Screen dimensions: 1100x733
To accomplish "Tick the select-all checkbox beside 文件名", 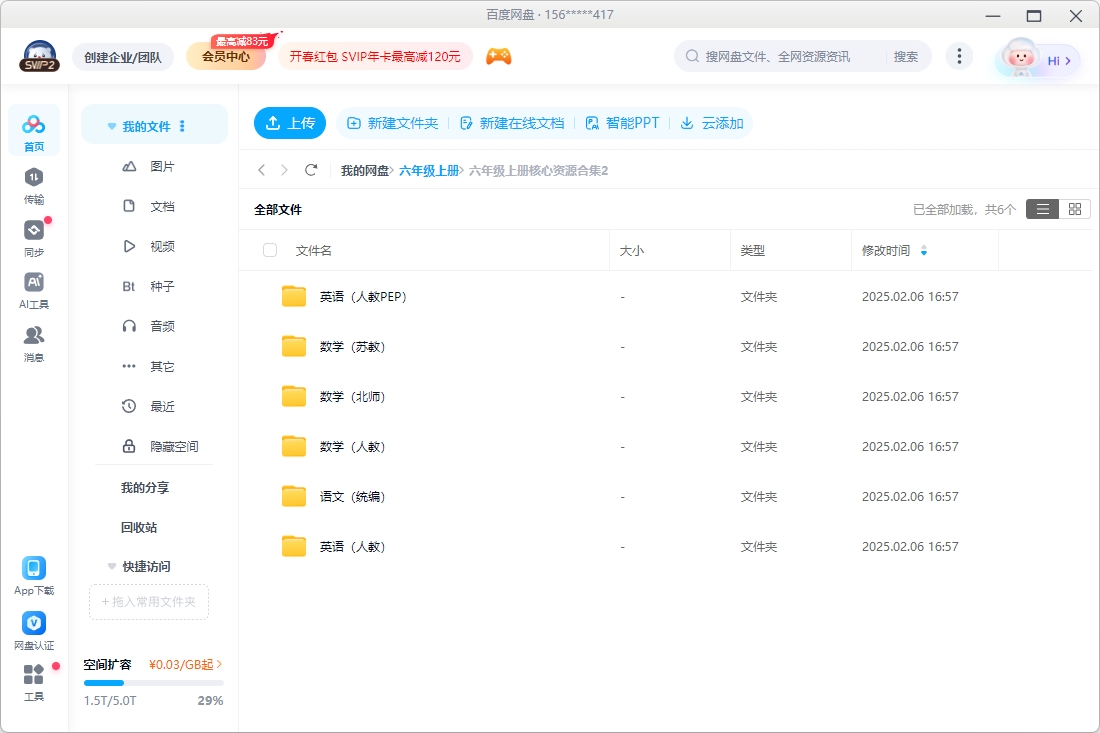I will (270, 250).
